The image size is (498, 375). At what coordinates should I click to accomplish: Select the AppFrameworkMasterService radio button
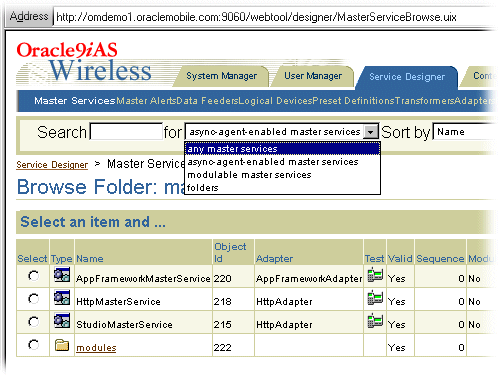33,276
